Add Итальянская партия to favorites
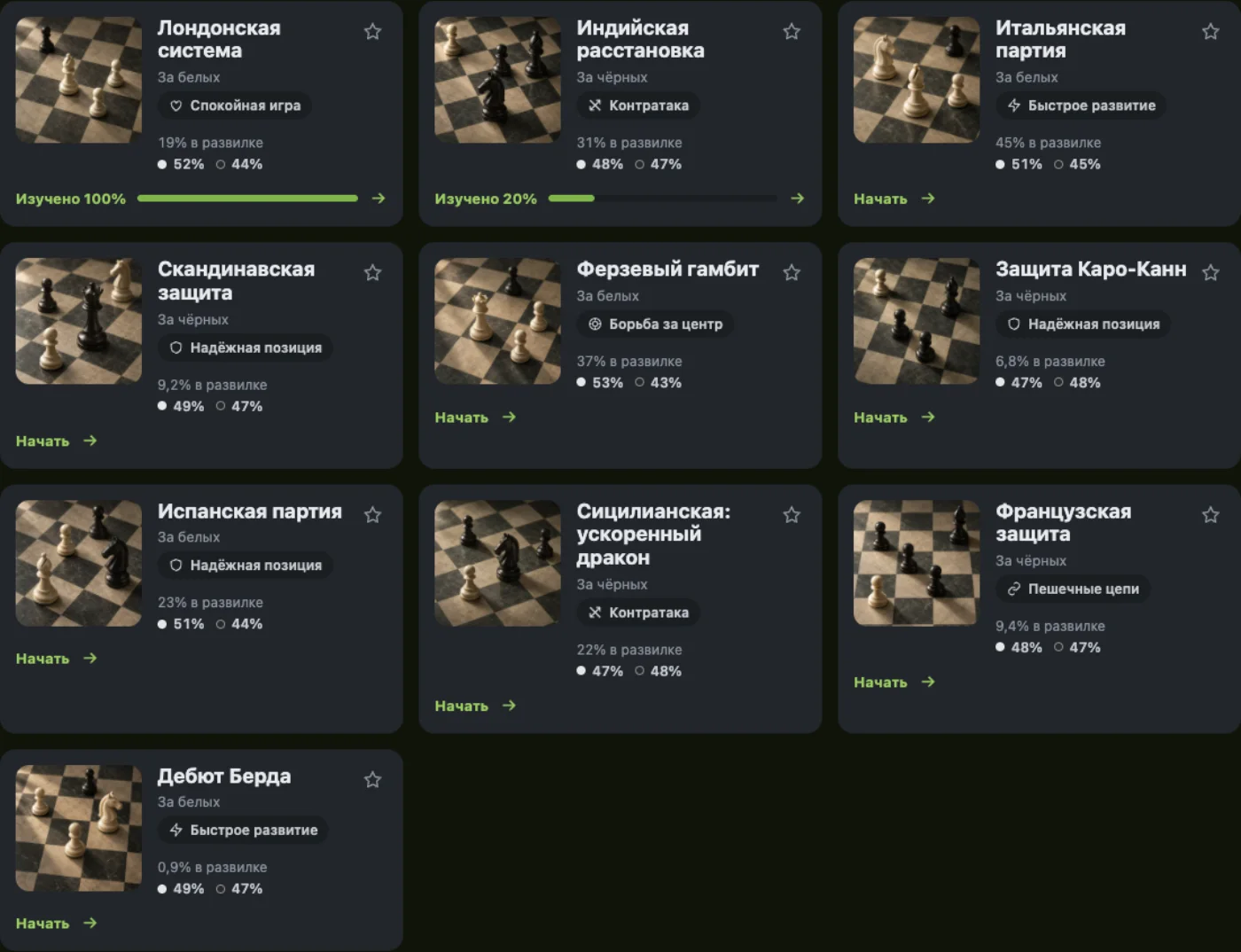Image resolution: width=1241 pixels, height=952 pixels. pos(1210,32)
